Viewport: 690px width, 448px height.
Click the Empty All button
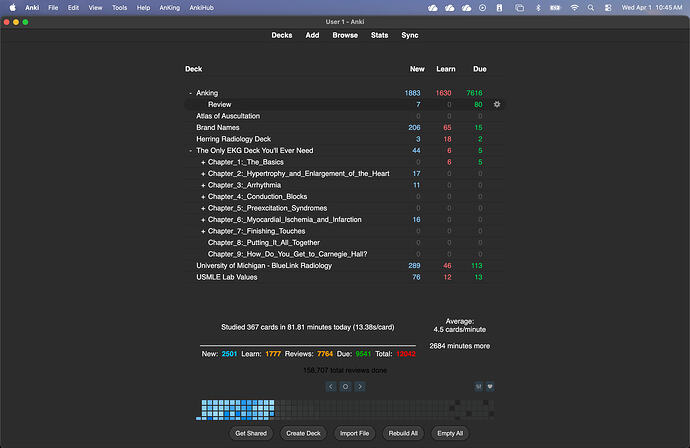[x=450, y=433]
